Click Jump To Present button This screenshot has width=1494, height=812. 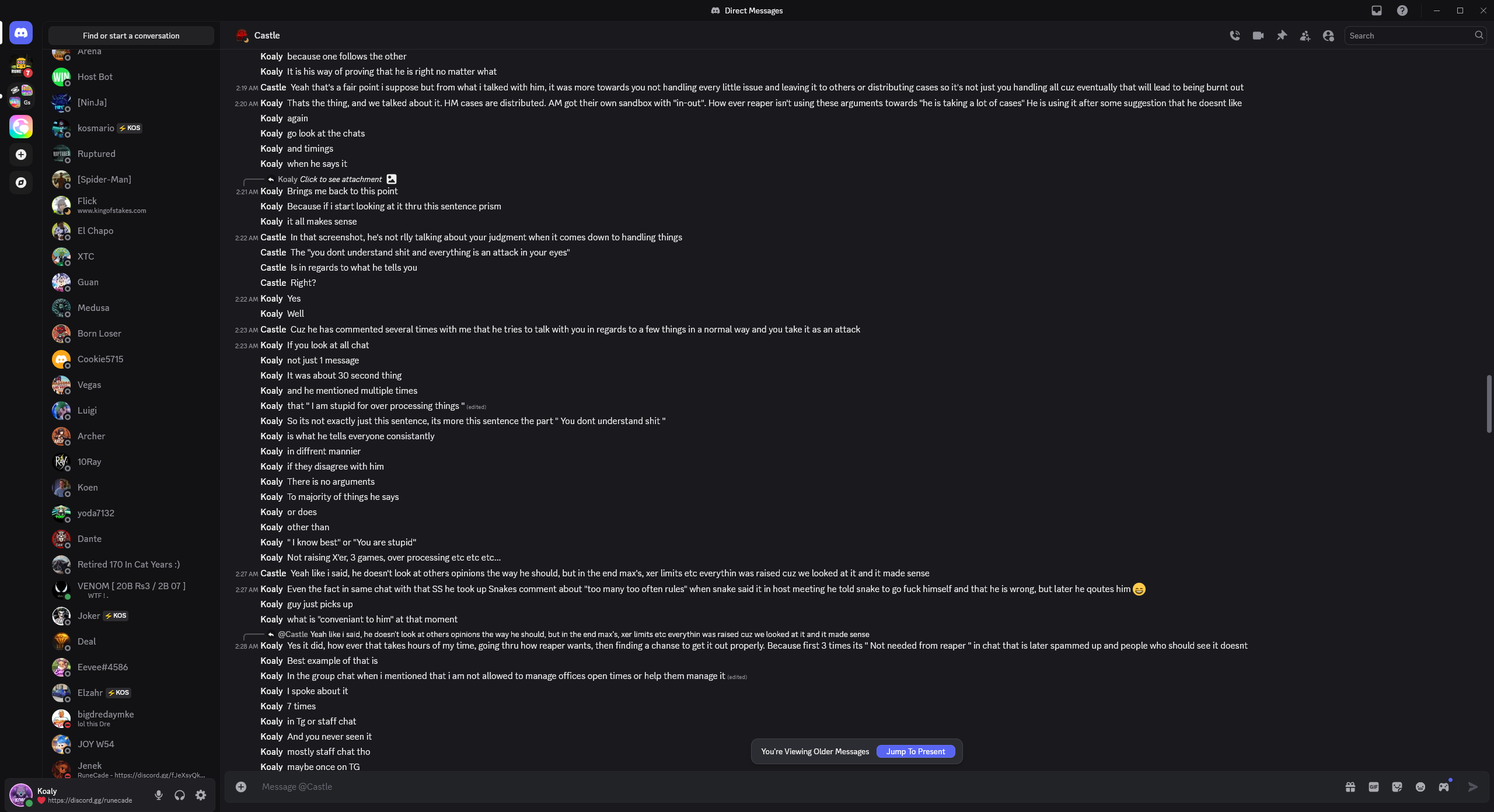[916, 751]
